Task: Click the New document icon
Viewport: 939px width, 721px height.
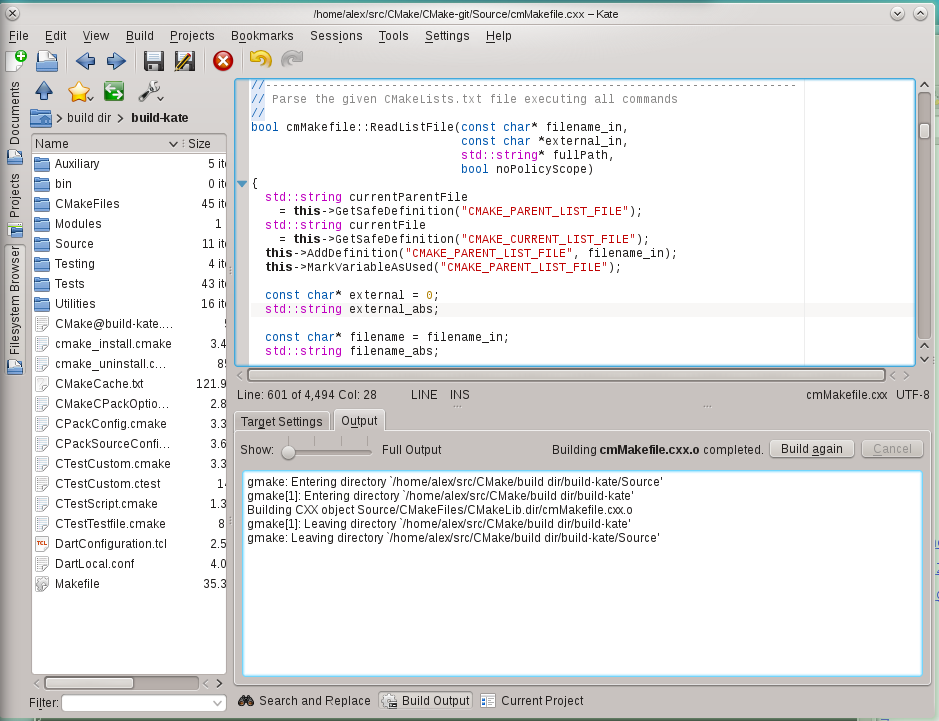Action: click(16, 61)
